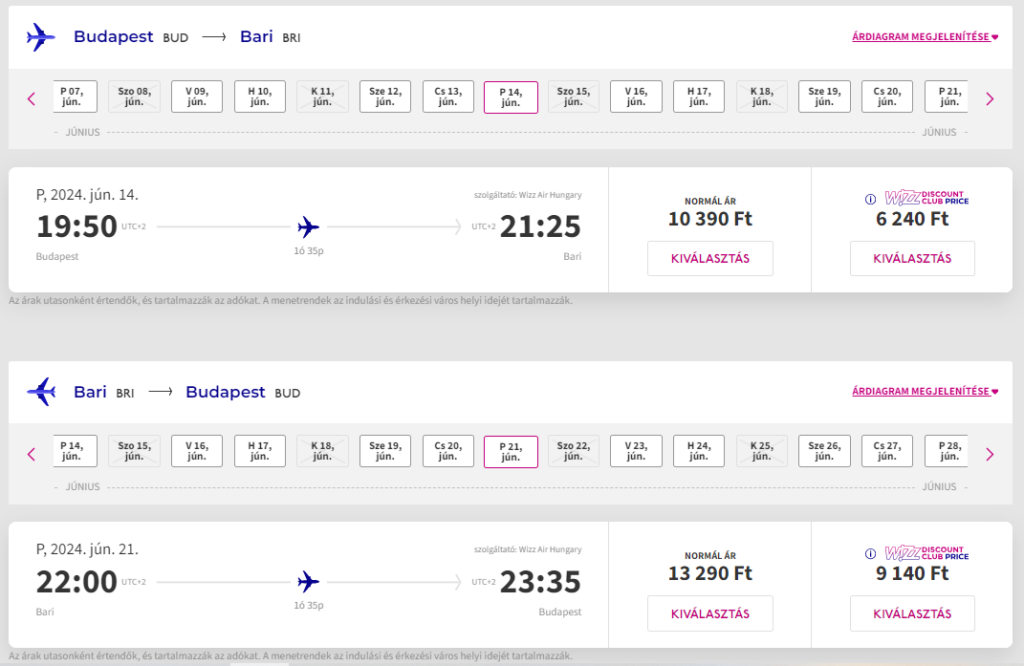The height and width of the screenshot is (666, 1024).
Task: Click the plane icon beside Bari–Budapest heading
Action: coord(40,392)
